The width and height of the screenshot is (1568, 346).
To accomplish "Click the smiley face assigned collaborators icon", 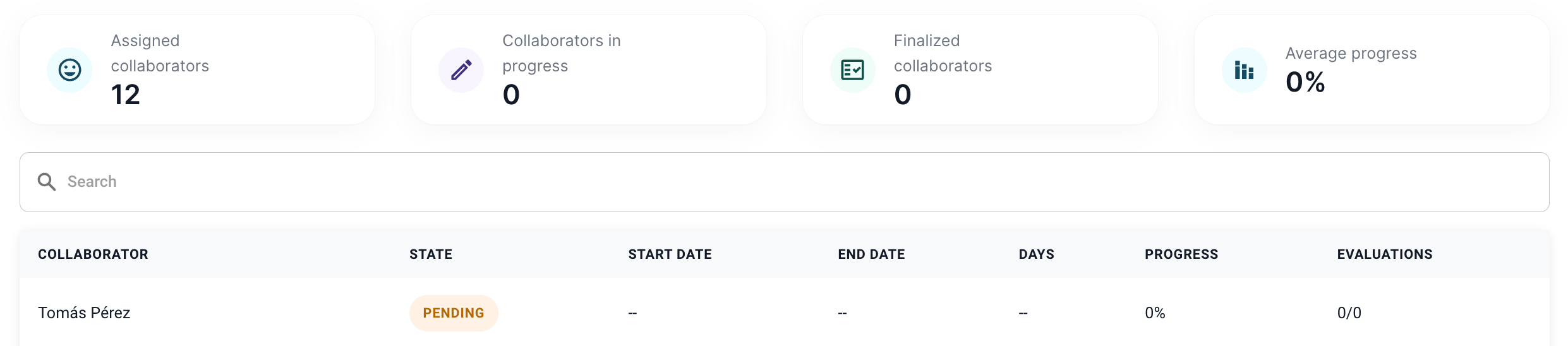I will click(69, 70).
